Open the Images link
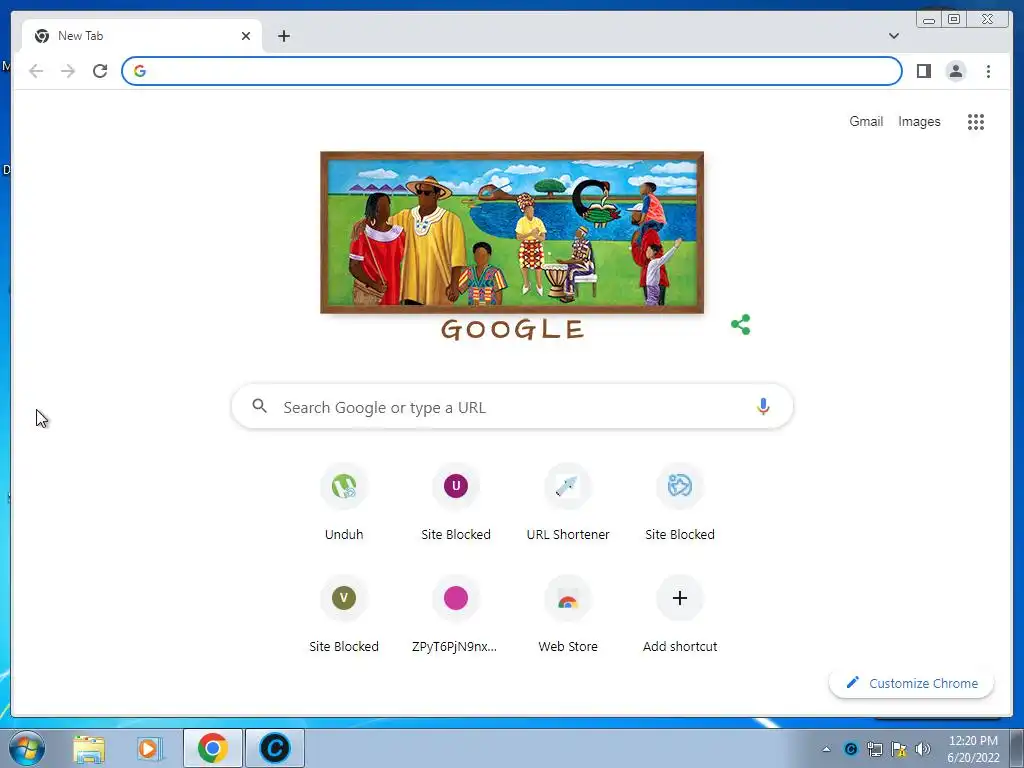Image resolution: width=1024 pixels, height=768 pixels. point(919,121)
